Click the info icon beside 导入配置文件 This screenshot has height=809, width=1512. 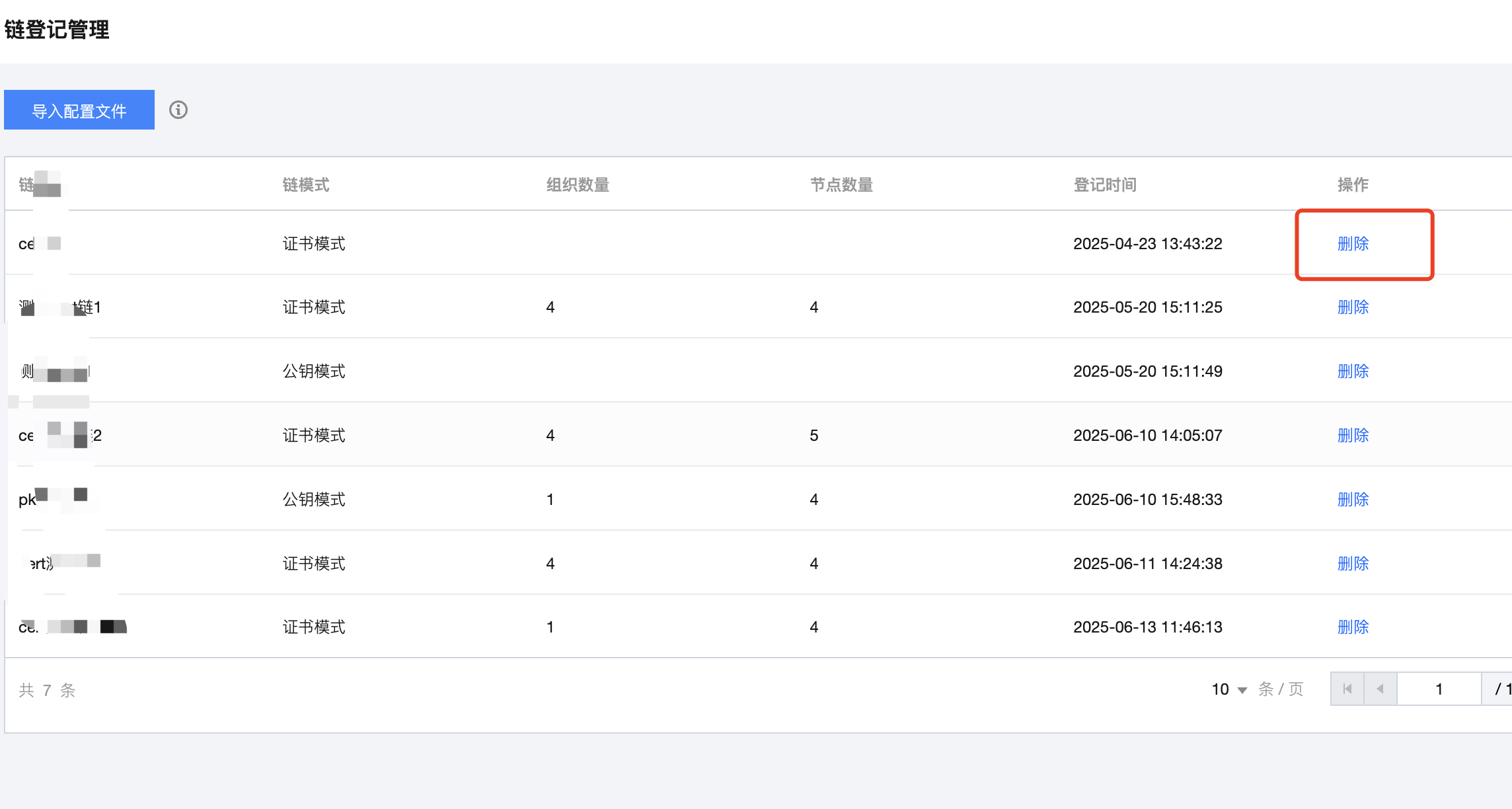[178, 110]
